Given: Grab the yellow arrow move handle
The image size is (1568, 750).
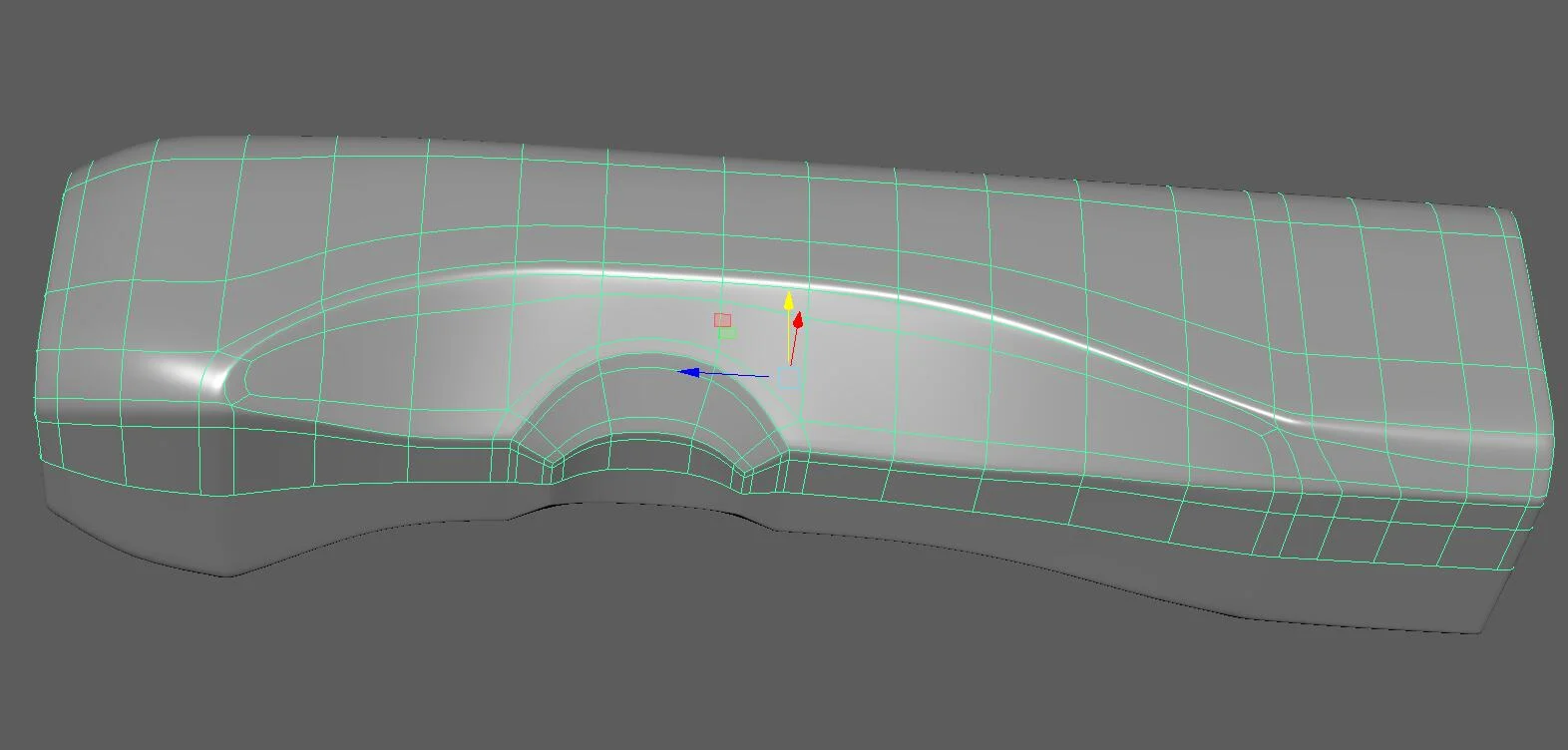Looking at the screenshot, I should pyautogui.click(x=789, y=300).
